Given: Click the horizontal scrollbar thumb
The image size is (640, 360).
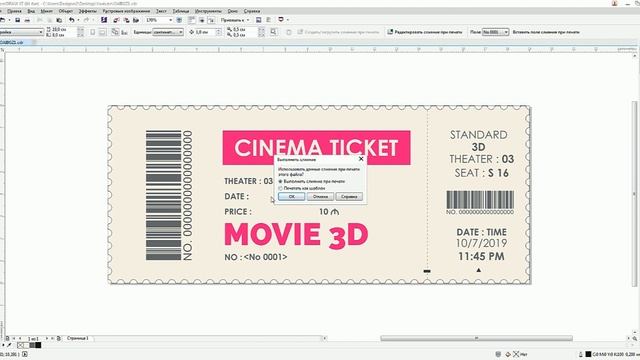Looking at the screenshot, I should pos(476,338).
